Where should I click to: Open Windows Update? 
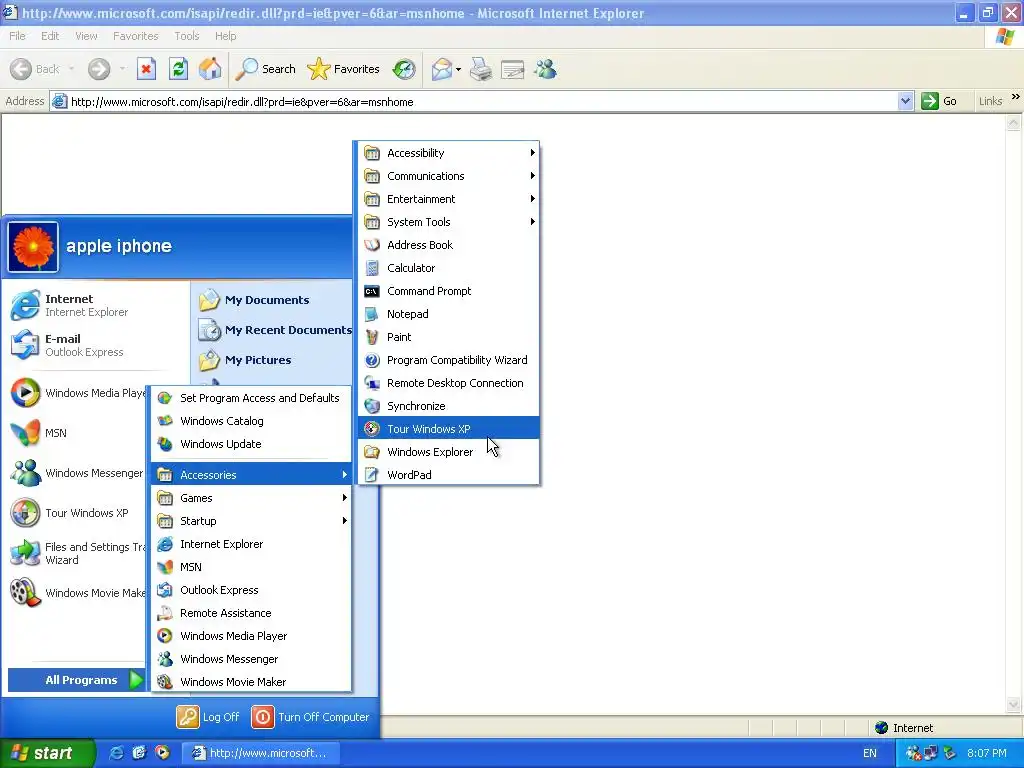[251, 444]
